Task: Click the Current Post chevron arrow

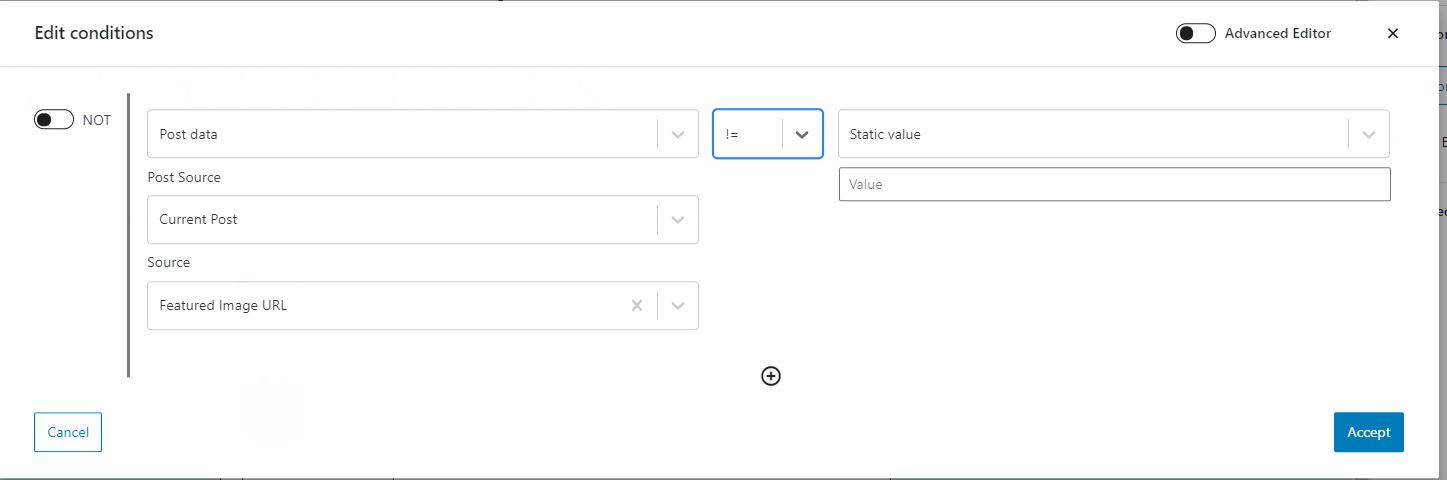Action: coord(678,220)
